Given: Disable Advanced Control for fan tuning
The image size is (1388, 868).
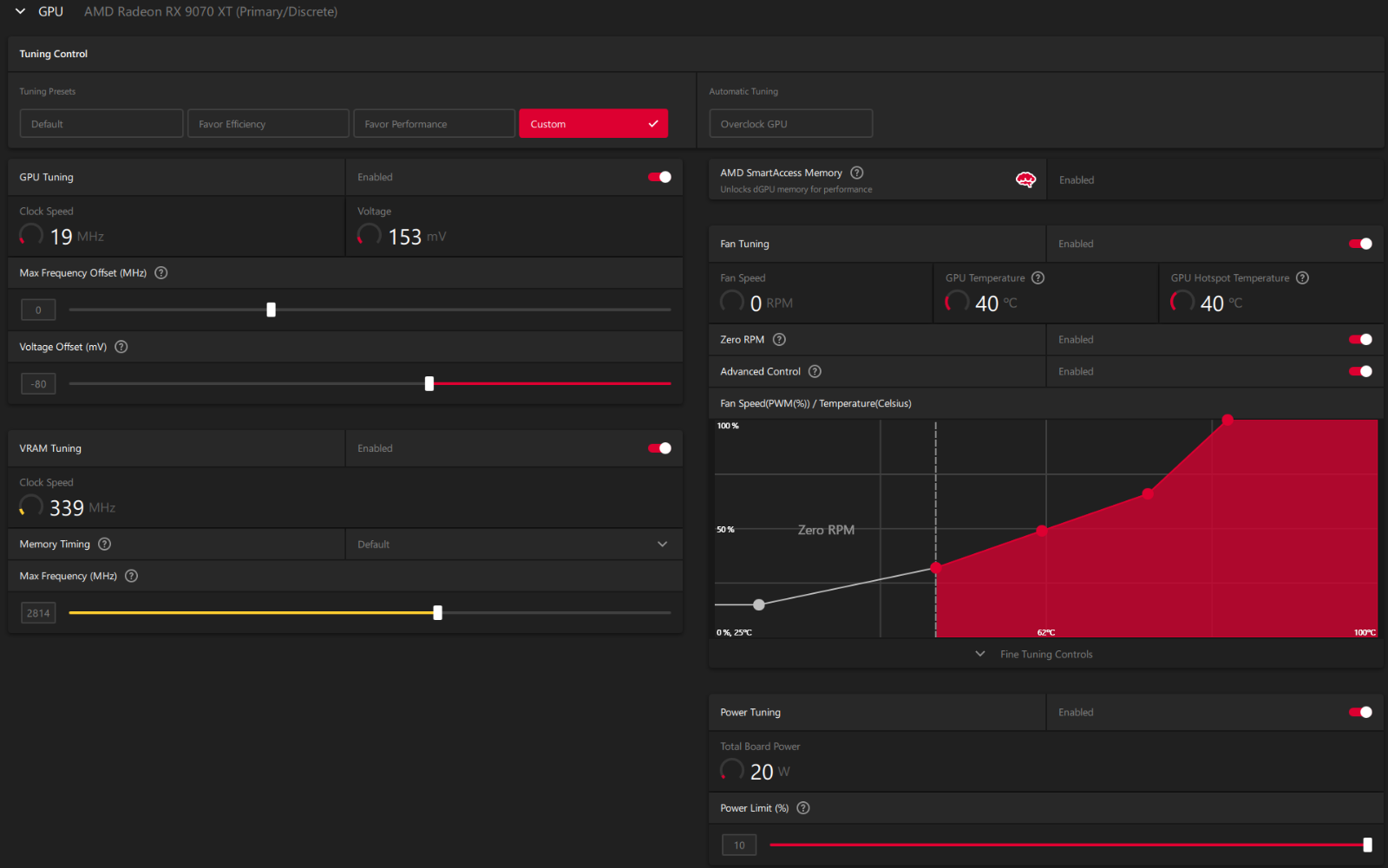Looking at the screenshot, I should click(x=1360, y=371).
